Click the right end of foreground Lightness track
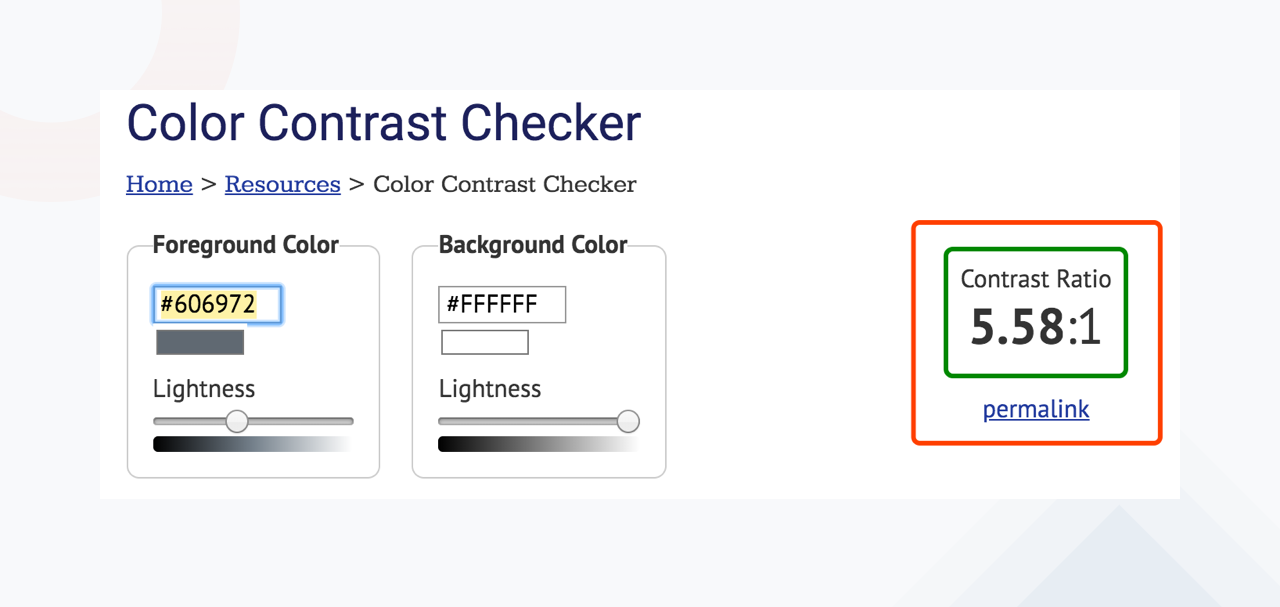Viewport: 1280px width, 607px height. pyautogui.click(x=349, y=421)
